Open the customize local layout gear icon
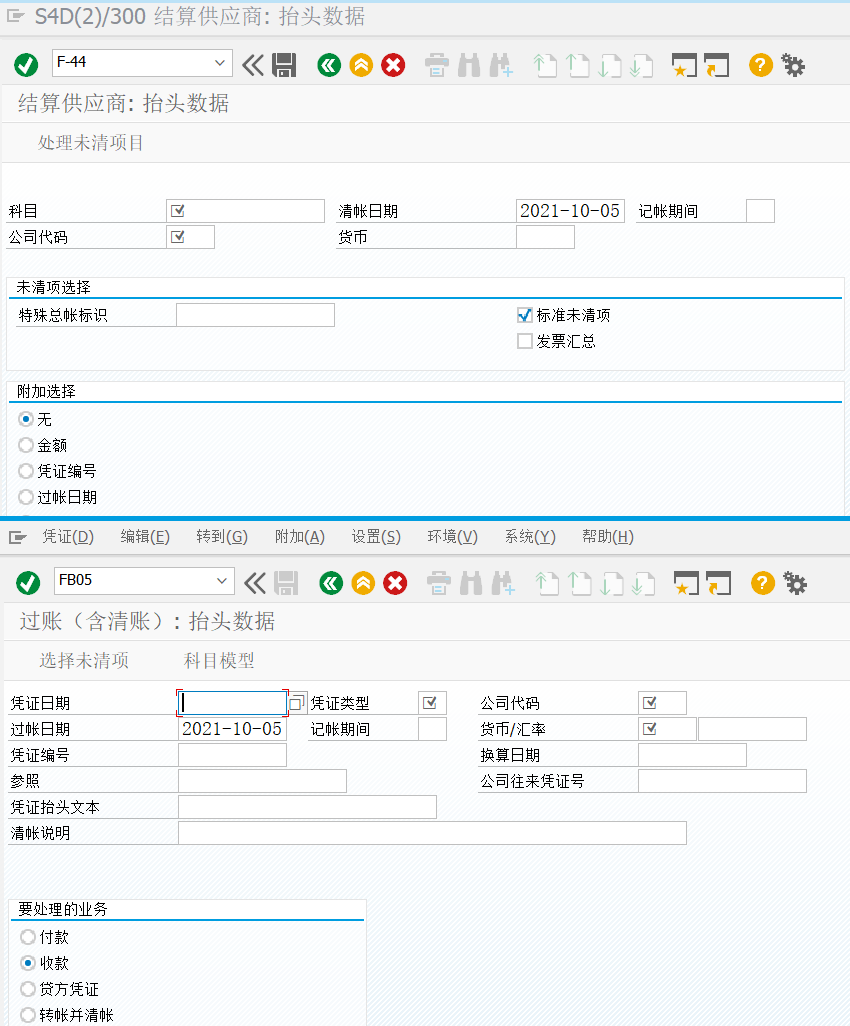 click(x=794, y=65)
